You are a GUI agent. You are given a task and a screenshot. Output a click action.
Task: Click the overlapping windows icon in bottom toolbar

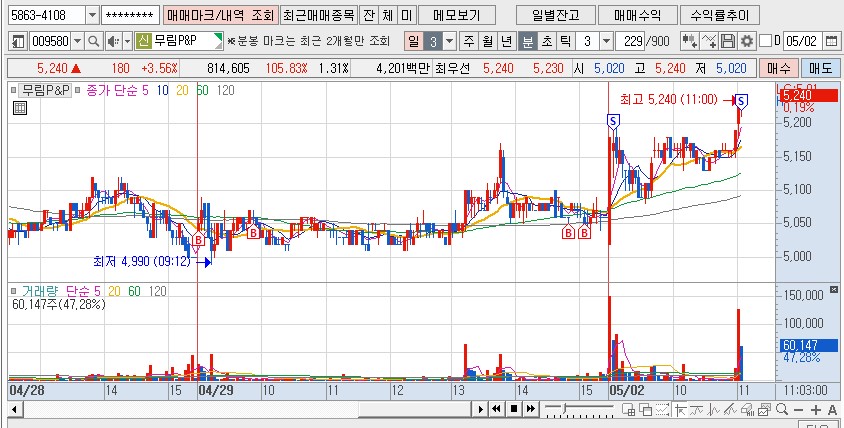pos(646,410)
